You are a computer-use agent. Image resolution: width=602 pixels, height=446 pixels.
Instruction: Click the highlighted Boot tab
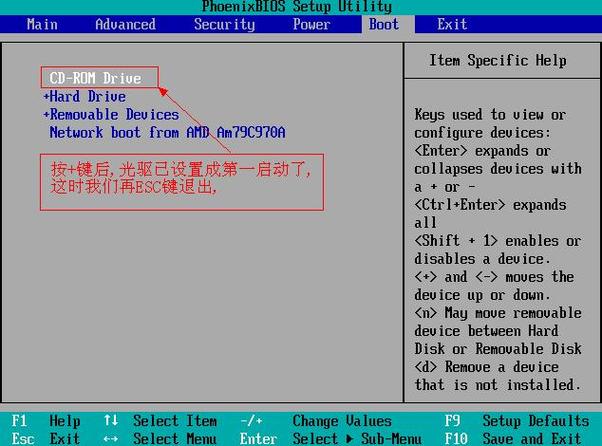point(383,24)
